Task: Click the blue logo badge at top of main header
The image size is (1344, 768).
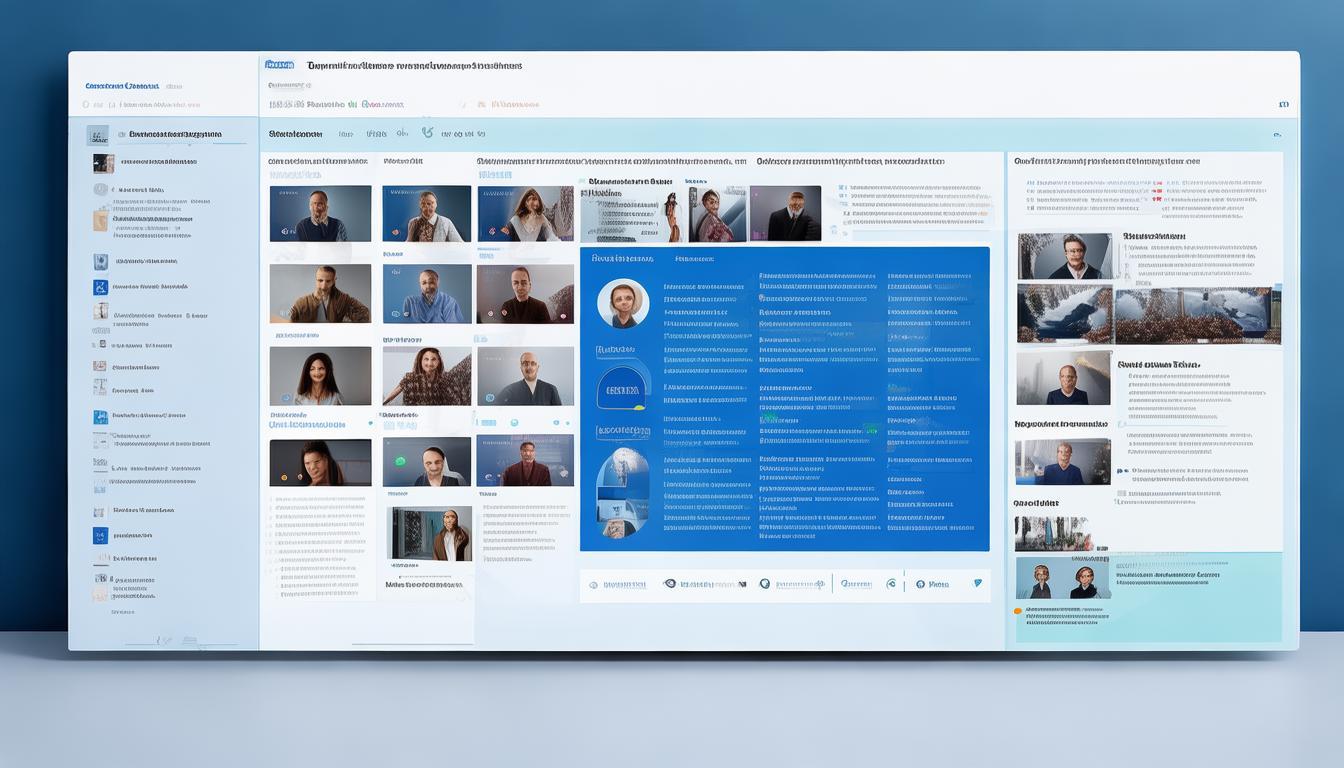Action: coord(279,65)
